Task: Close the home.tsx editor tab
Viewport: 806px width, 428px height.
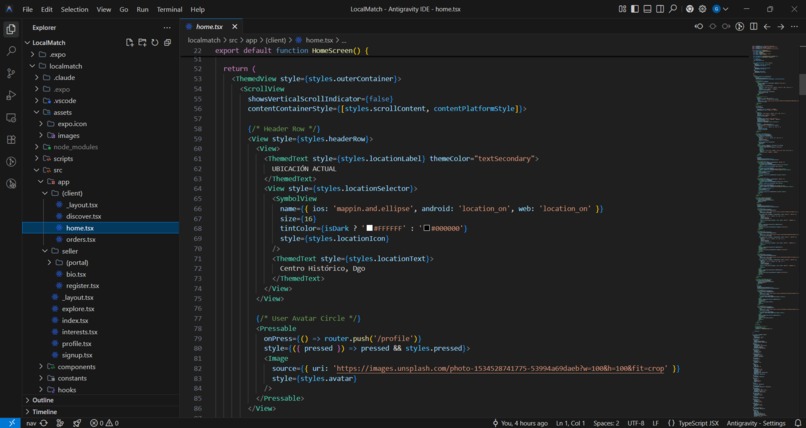Action: tap(235, 27)
